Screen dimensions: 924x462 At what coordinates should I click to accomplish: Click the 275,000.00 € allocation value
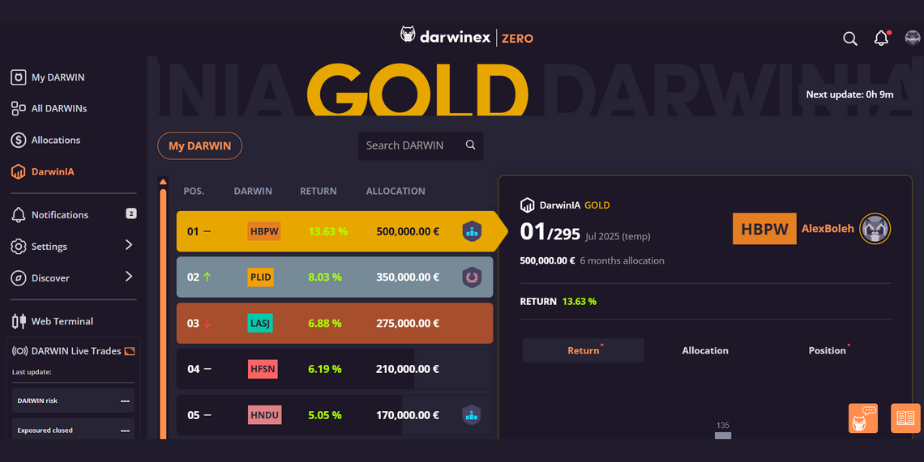pyautogui.click(x=408, y=323)
